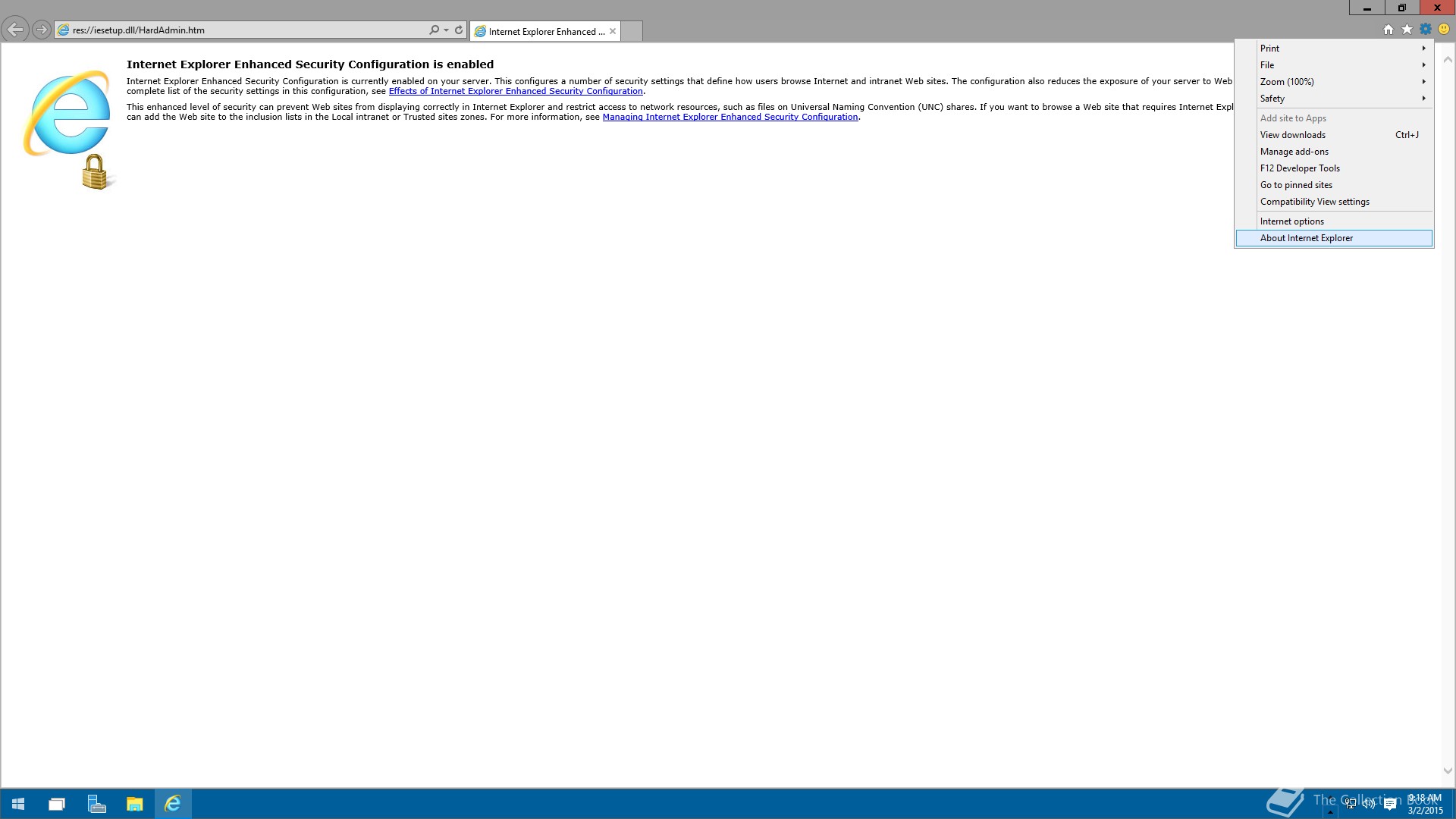Go back with the Back arrow button
Viewport: 1456px width, 819px height.
tap(14, 30)
